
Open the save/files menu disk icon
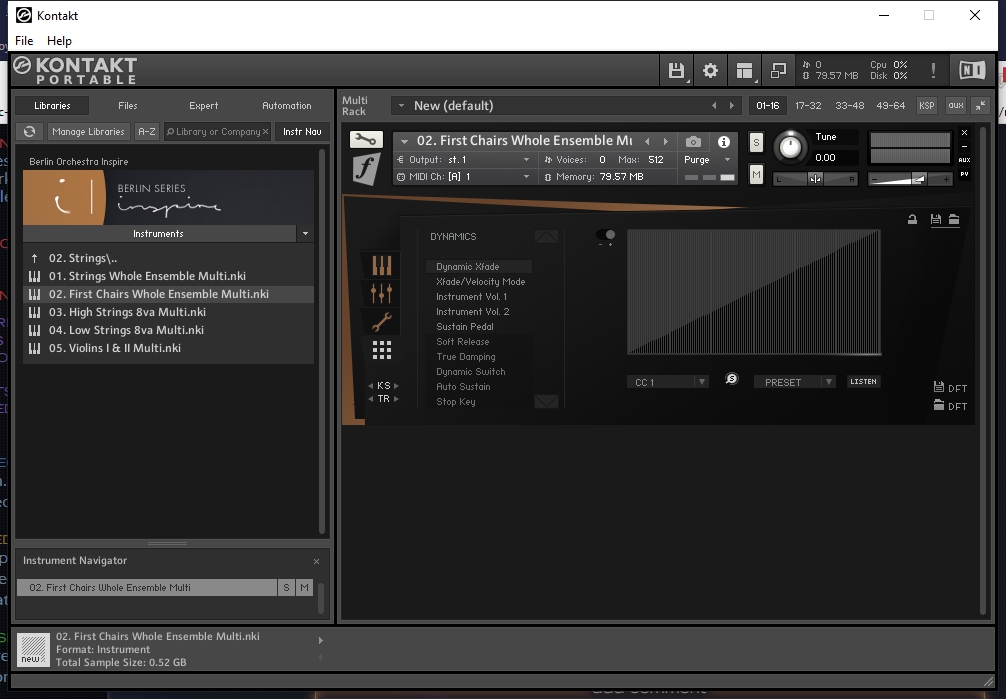(x=676, y=71)
